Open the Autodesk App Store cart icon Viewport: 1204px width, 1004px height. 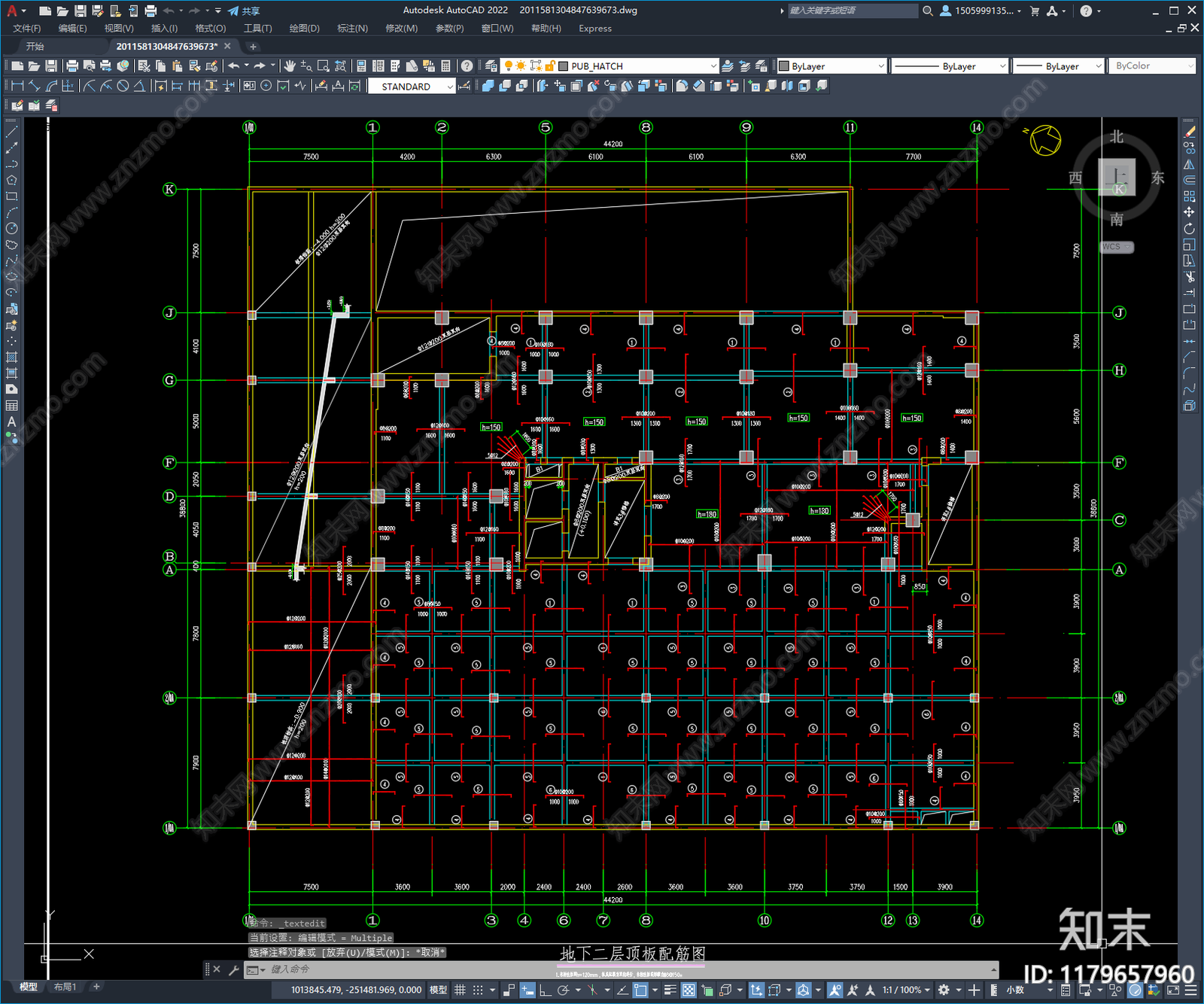pos(1035,11)
